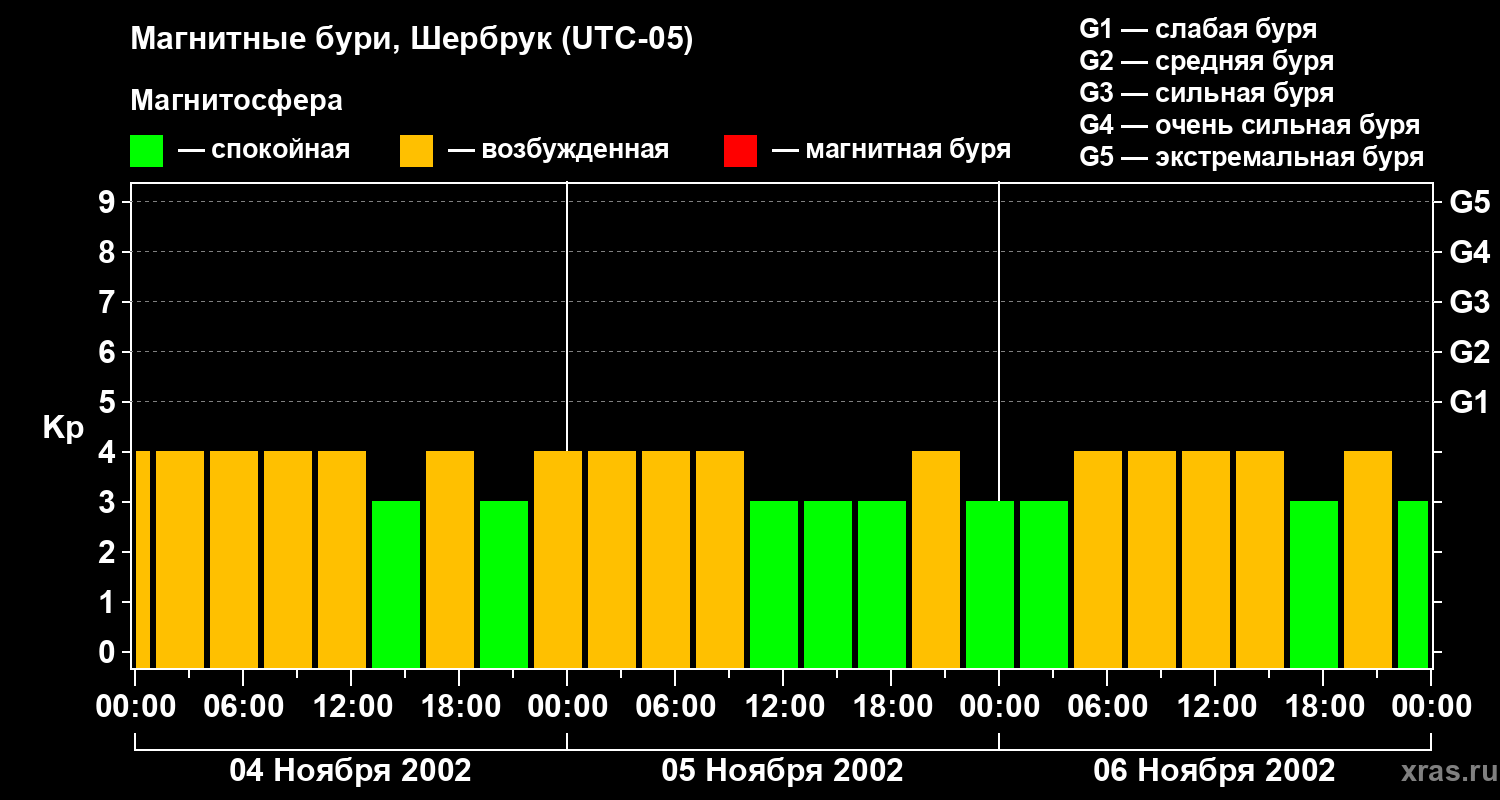
Task: Click the '— спокойная' legend label
Action: pos(264,150)
